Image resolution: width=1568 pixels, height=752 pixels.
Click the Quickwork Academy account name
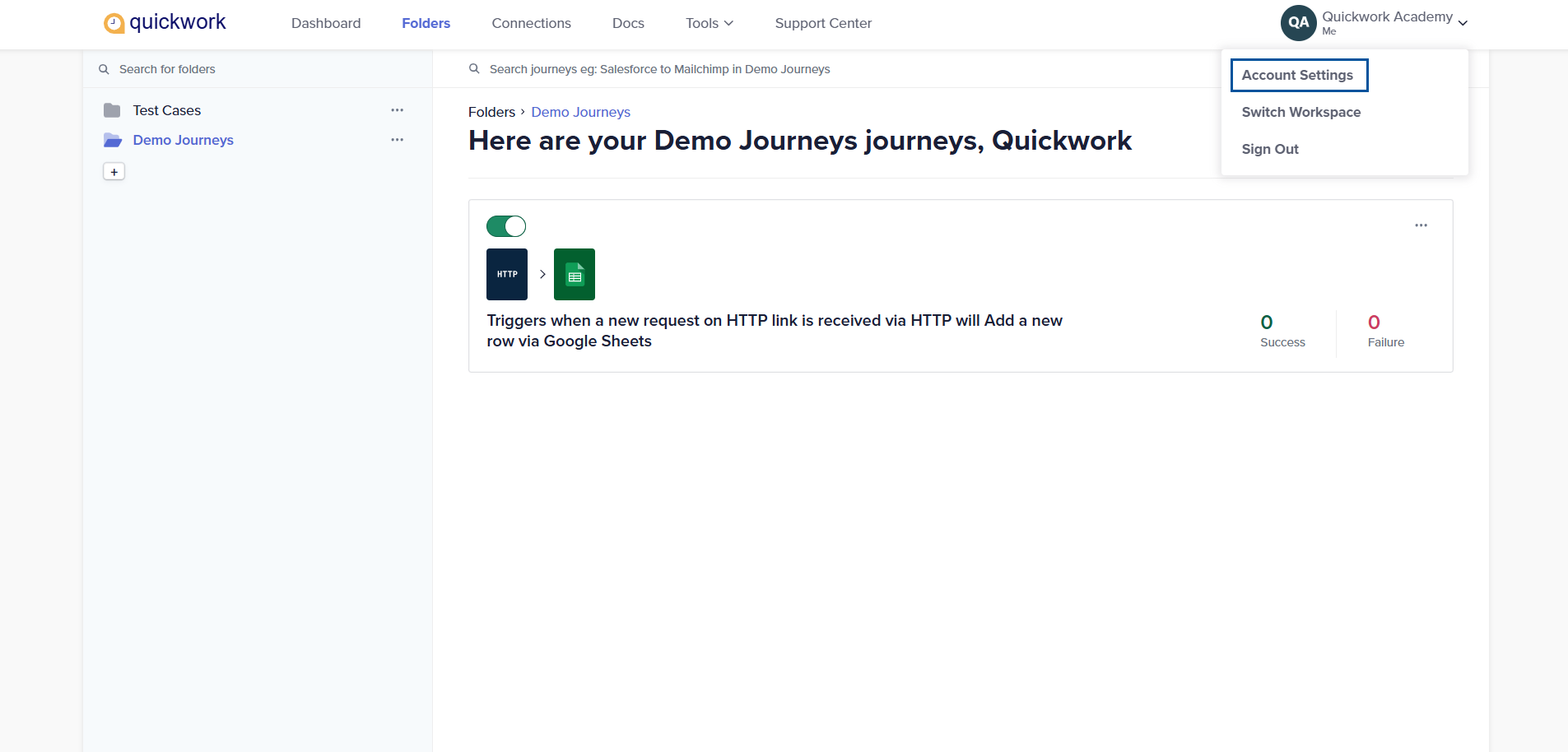1387,16
